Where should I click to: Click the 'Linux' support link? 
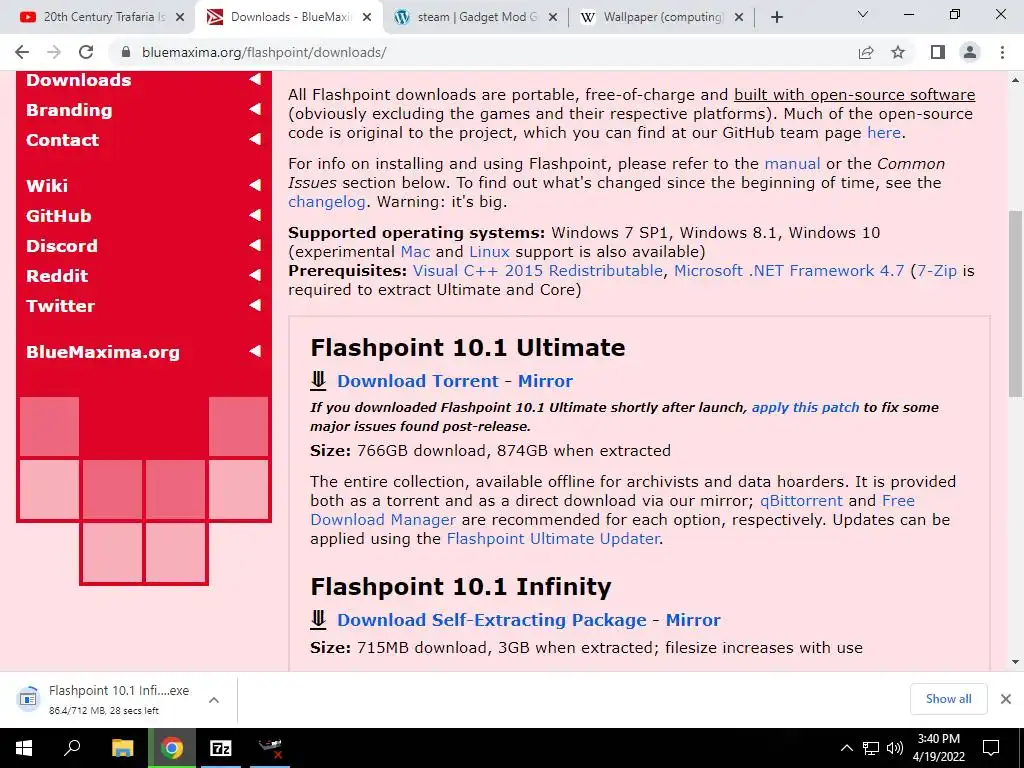pos(489,252)
